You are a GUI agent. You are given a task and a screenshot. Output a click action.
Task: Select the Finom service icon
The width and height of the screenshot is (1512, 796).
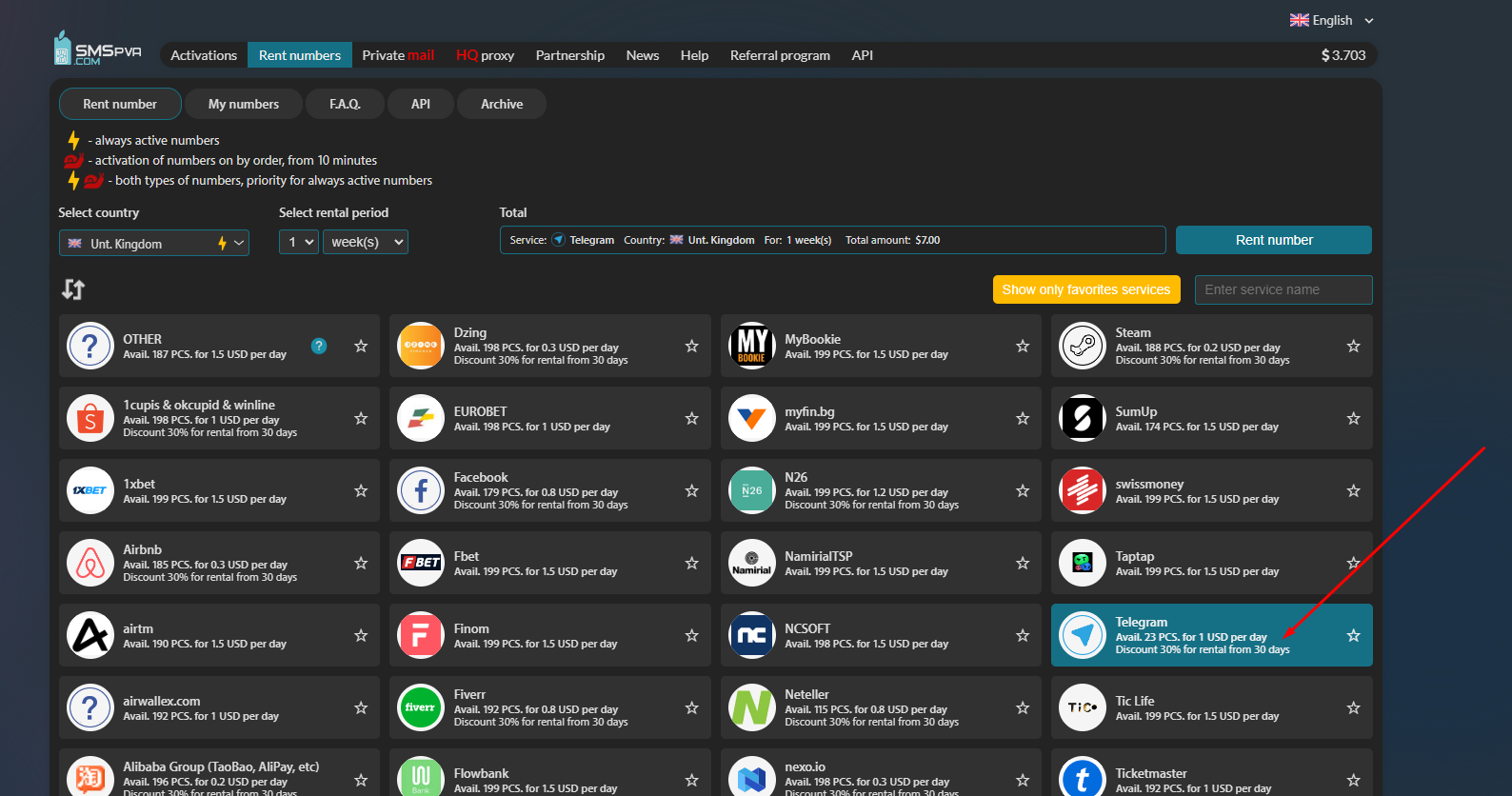[421, 635]
